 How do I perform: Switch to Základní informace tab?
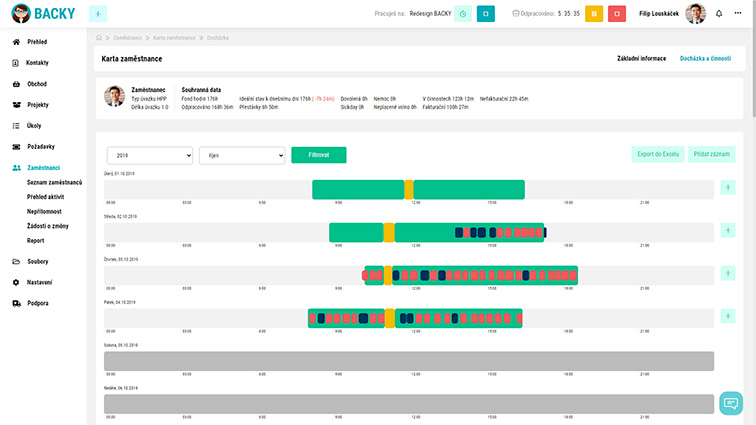[x=641, y=59]
